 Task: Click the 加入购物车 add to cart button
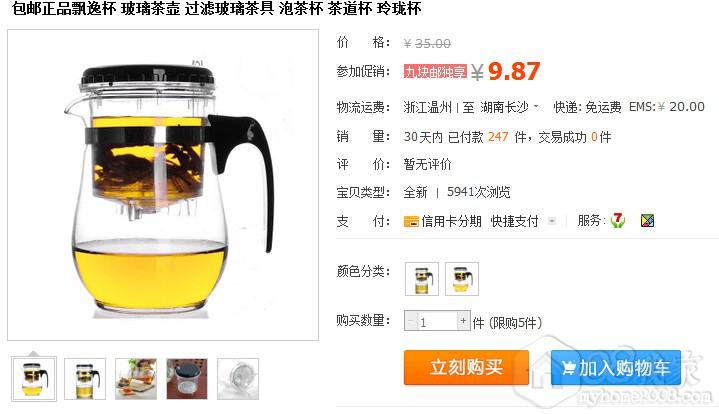tap(616, 367)
